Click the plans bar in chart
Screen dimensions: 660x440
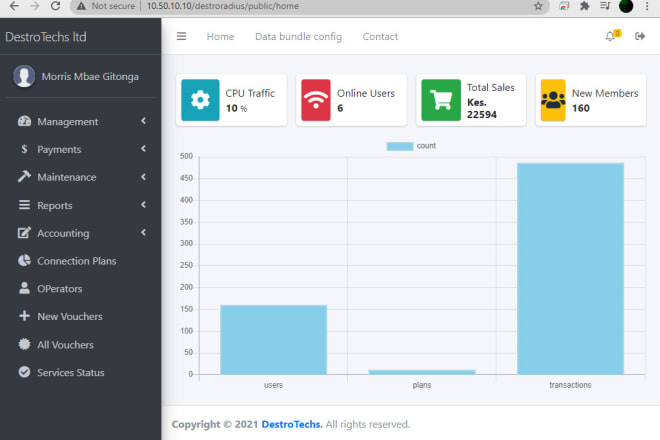click(422, 372)
